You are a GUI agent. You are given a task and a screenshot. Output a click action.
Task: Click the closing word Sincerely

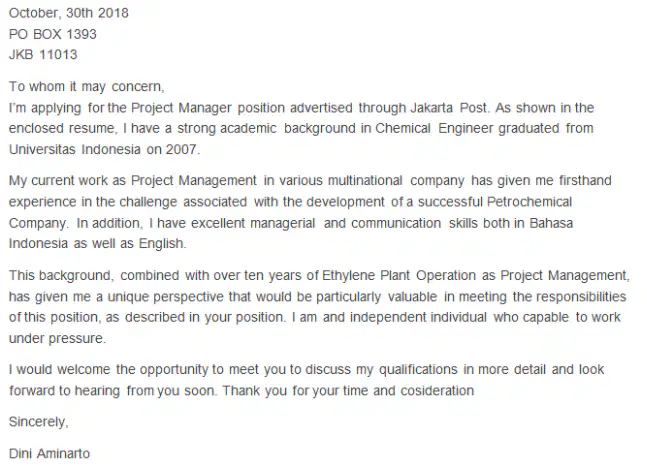click(38, 422)
